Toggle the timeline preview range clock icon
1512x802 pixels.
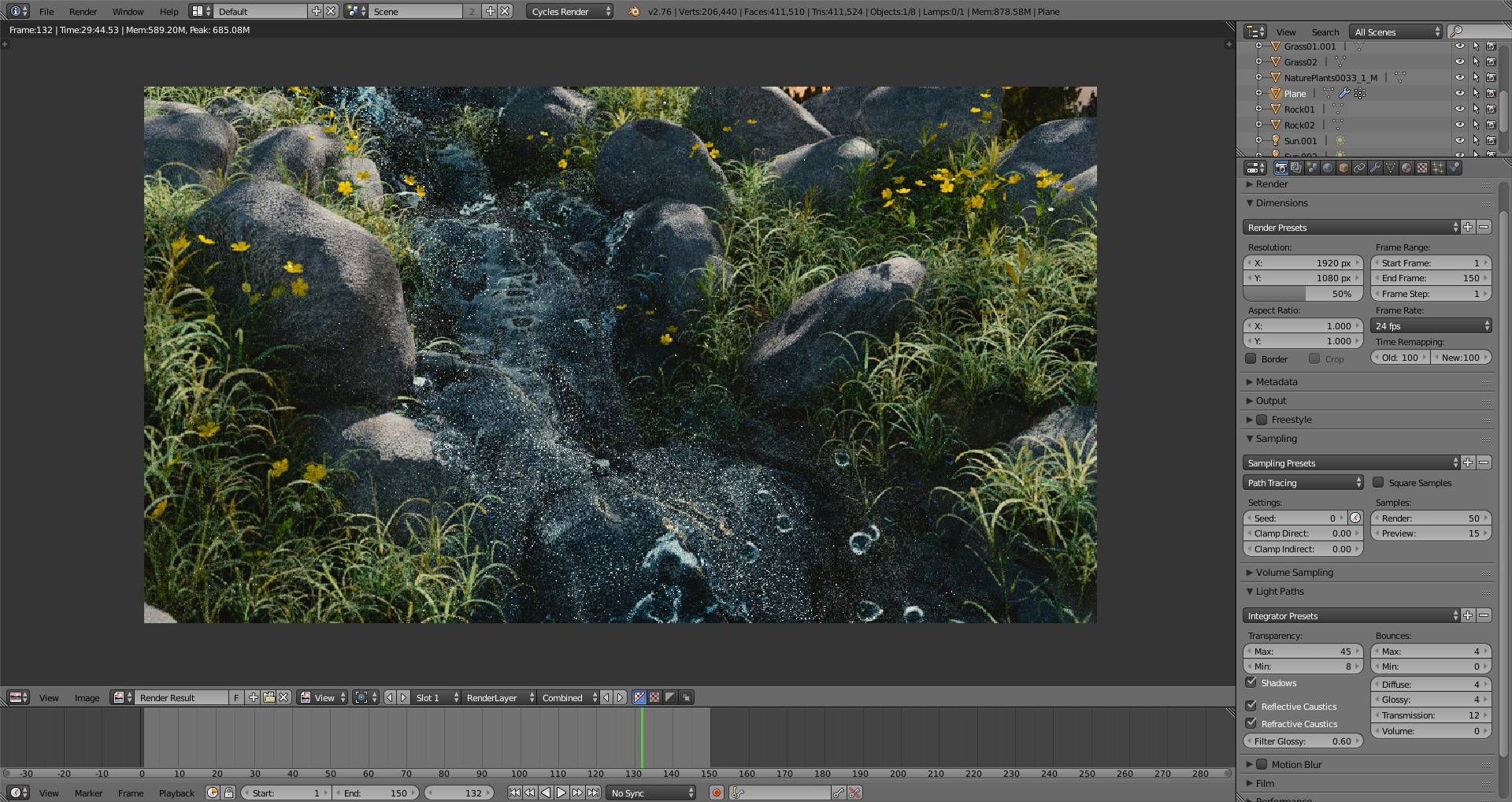click(212, 793)
